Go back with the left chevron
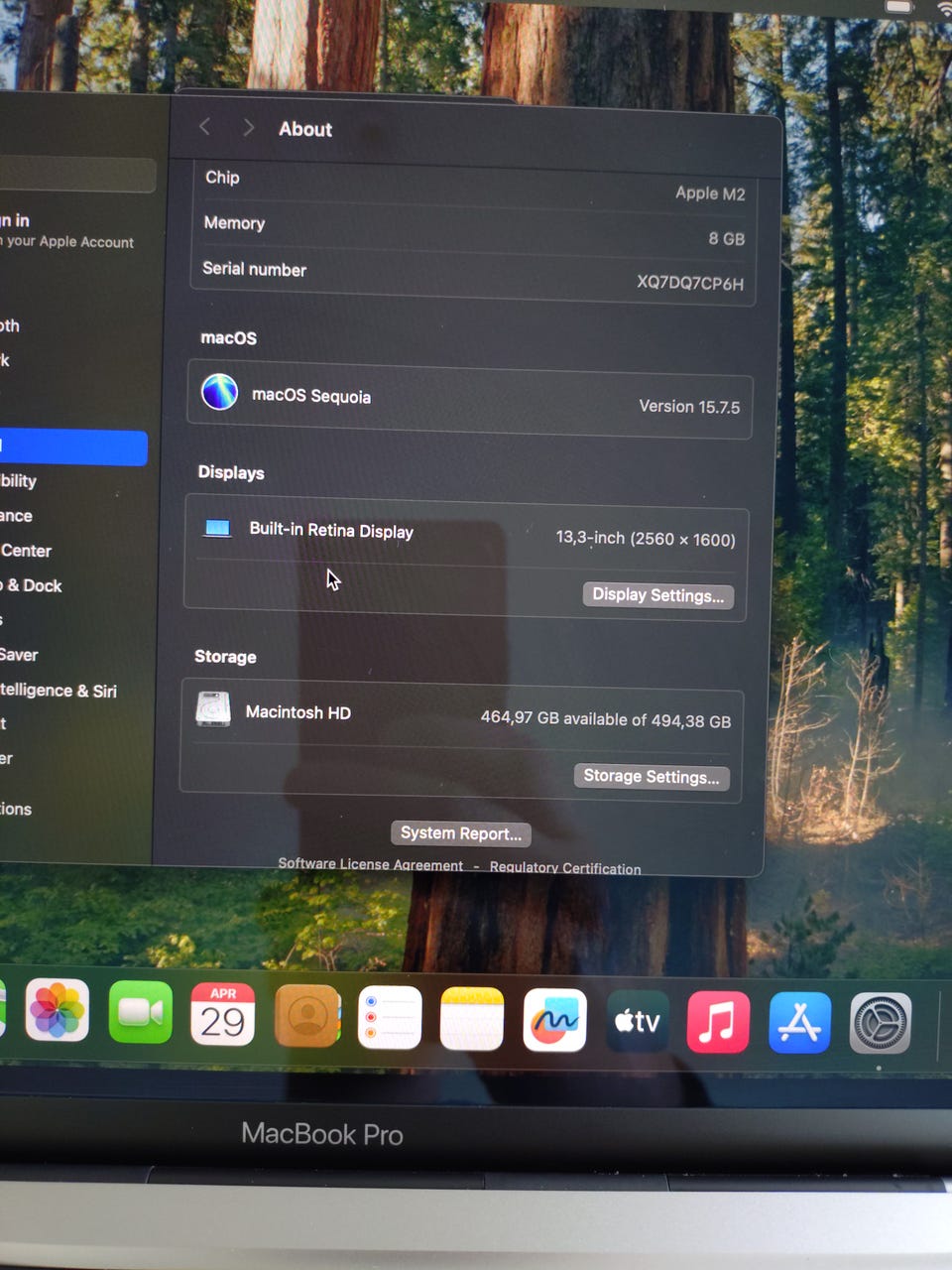The width and height of the screenshot is (952, 1270). [205, 127]
